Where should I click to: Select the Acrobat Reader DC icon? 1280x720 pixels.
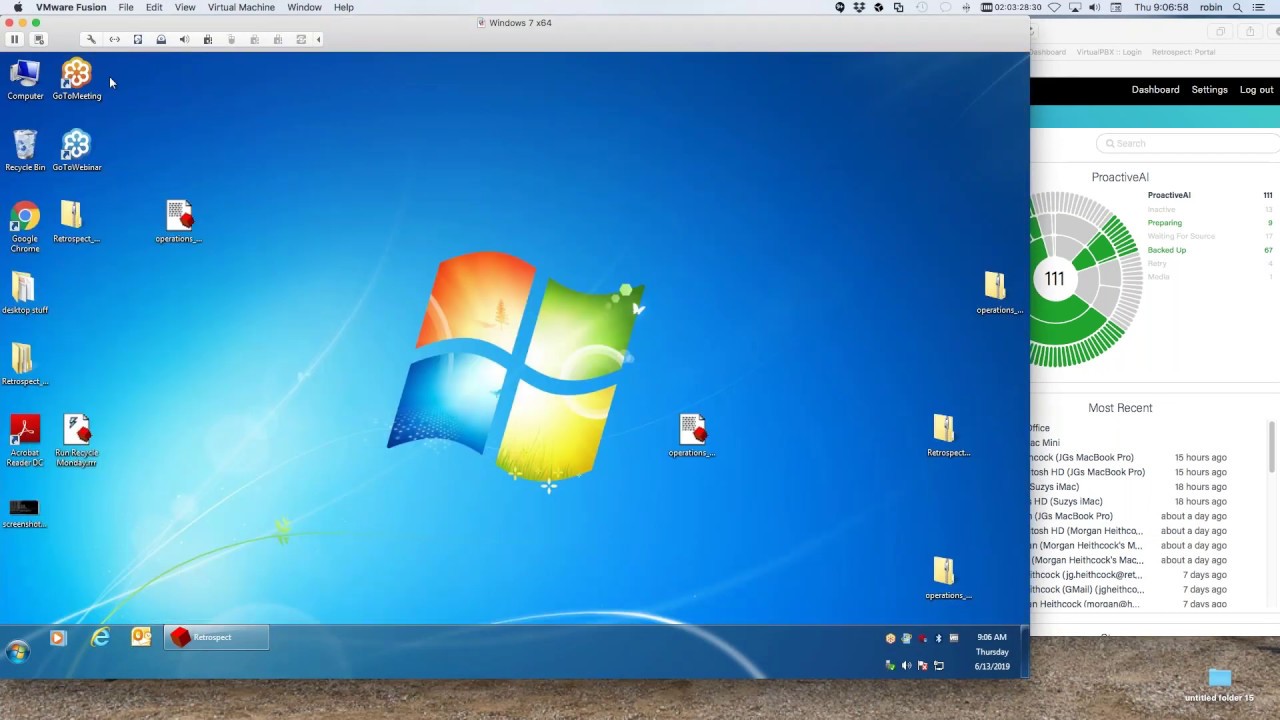pyautogui.click(x=25, y=441)
